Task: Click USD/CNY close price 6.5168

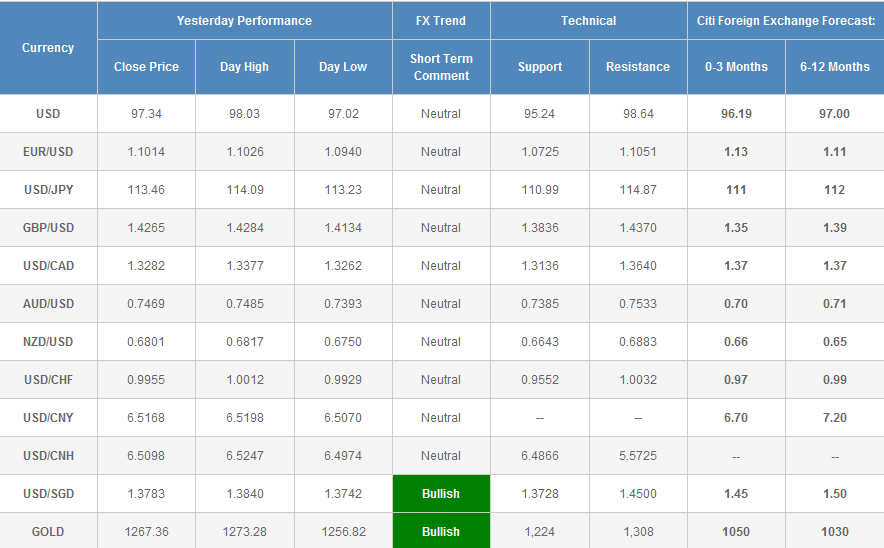Action: [x=146, y=418]
